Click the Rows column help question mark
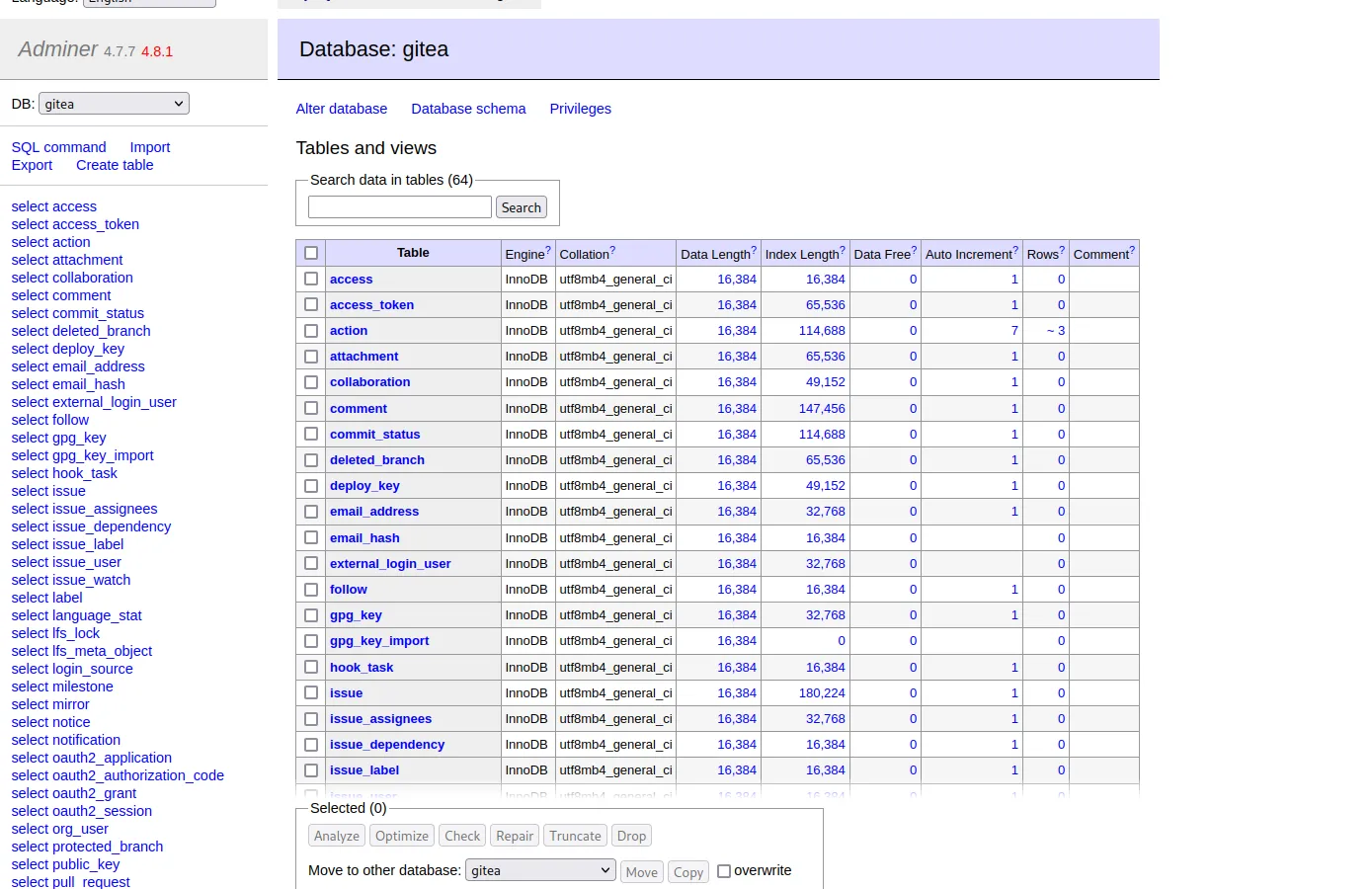This screenshot has width=1372, height=889. [x=1062, y=250]
